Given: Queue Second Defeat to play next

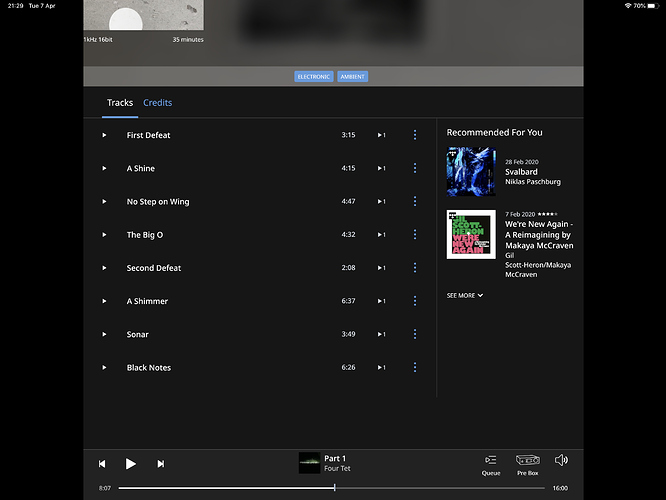Looking at the screenshot, I should [381, 268].
